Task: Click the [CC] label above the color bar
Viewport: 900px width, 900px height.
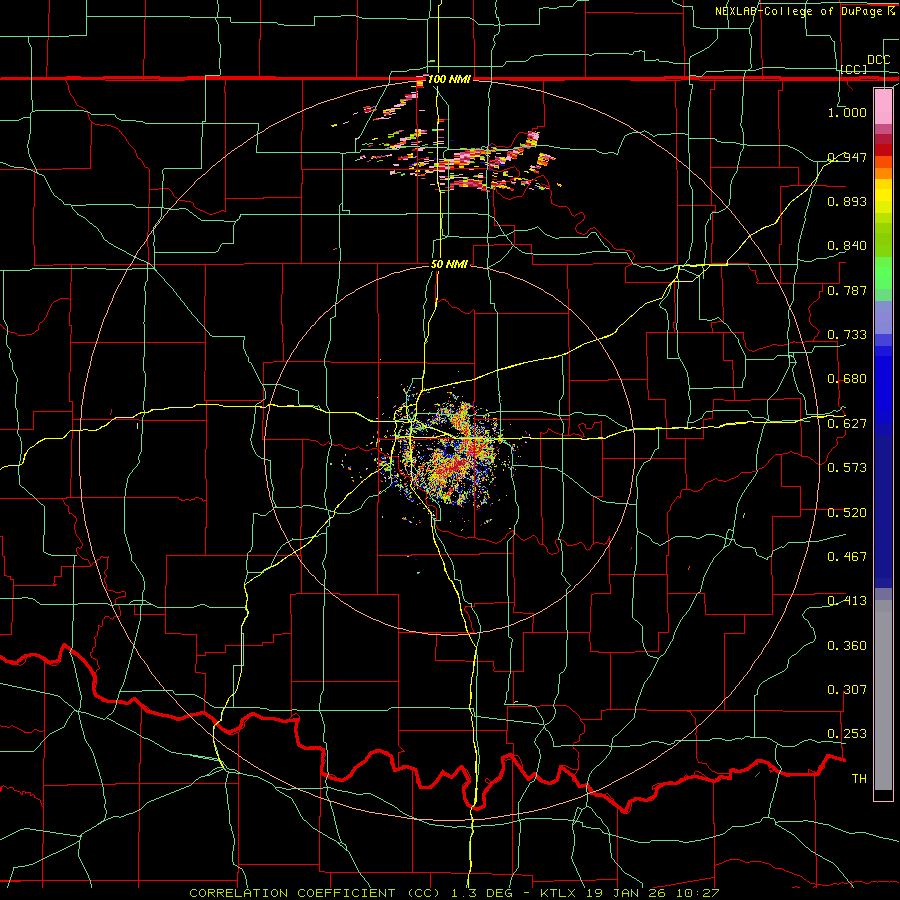Action: (854, 69)
